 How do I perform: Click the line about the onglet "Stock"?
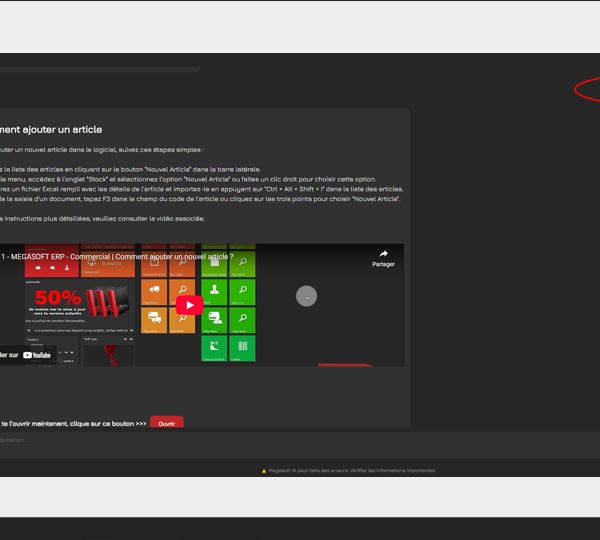[x=188, y=179]
